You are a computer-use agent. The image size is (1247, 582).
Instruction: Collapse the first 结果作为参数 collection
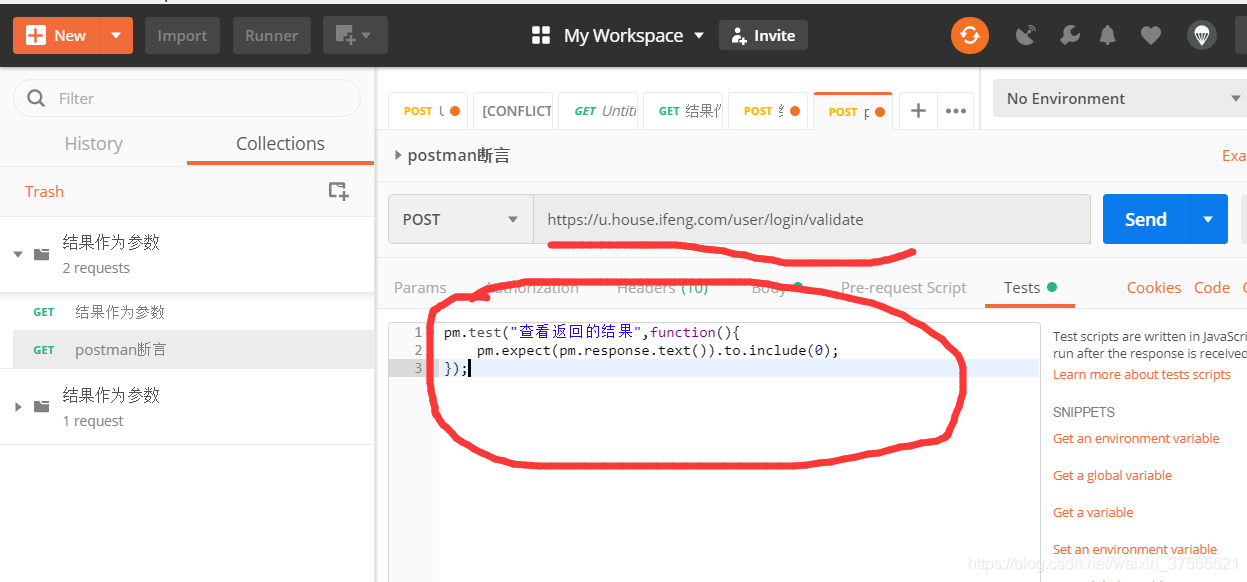coord(18,254)
